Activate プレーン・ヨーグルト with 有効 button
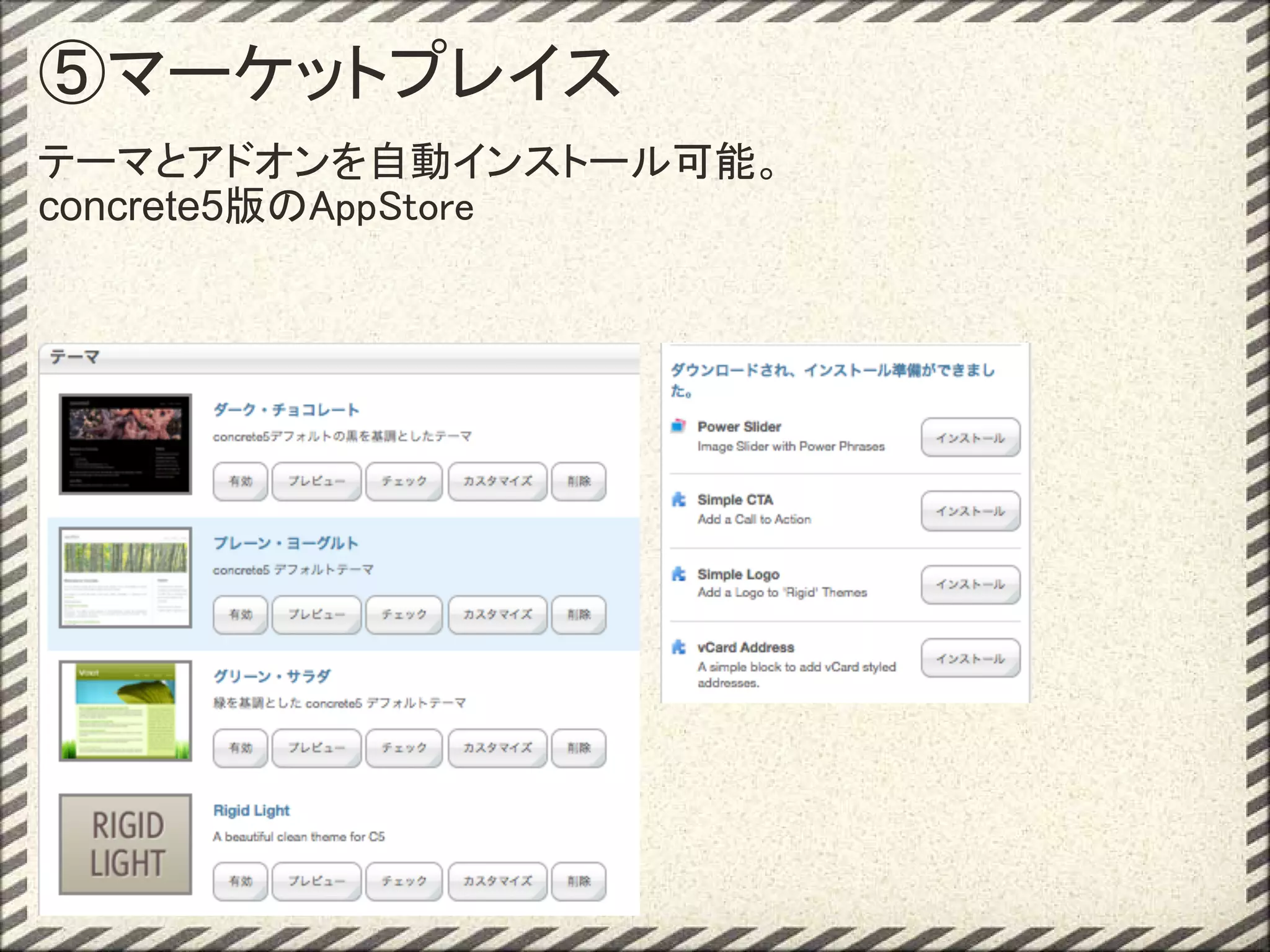Viewport: 1270px width, 952px height. pos(241,614)
